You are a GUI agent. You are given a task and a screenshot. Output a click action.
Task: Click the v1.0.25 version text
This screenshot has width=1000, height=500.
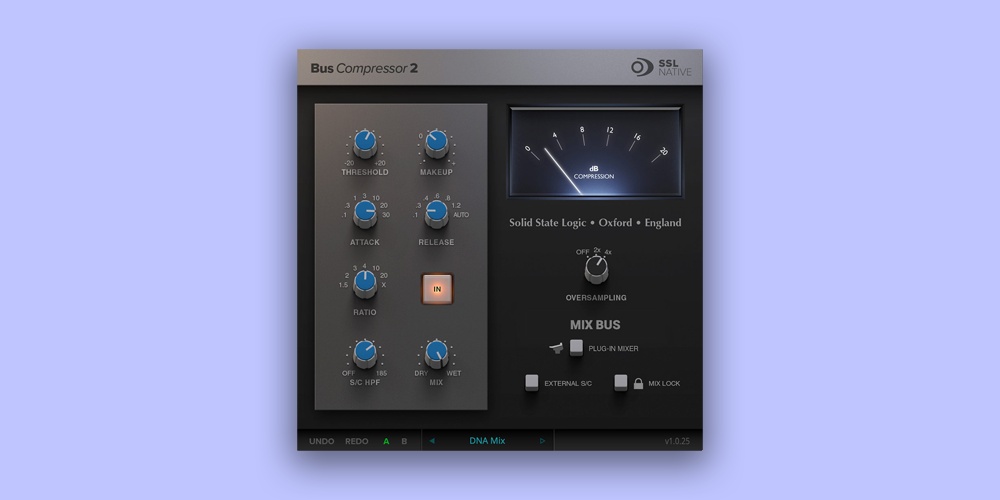(677, 441)
